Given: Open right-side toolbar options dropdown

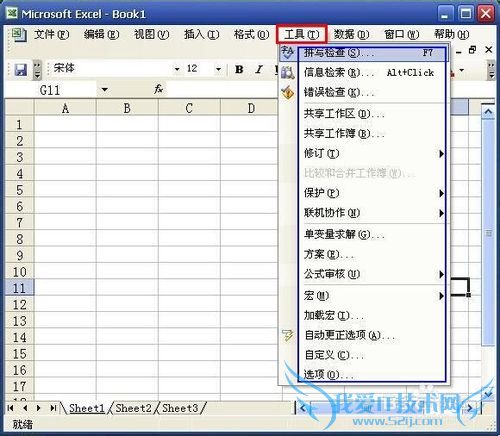Looking at the screenshot, I should pyautogui.click(x=491, y=70).
